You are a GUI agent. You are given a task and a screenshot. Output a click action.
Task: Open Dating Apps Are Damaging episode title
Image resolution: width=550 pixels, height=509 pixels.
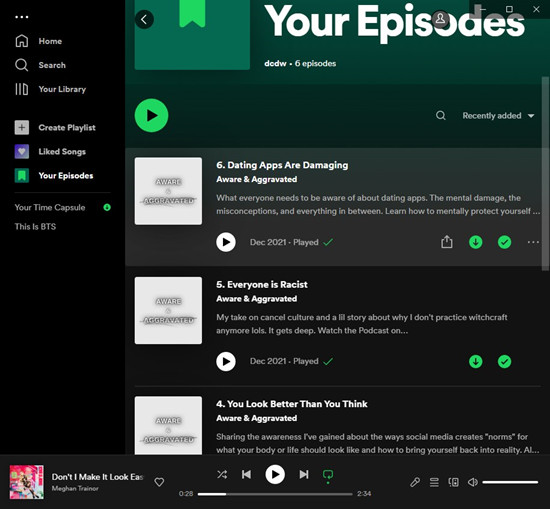[x=282, y=165]
